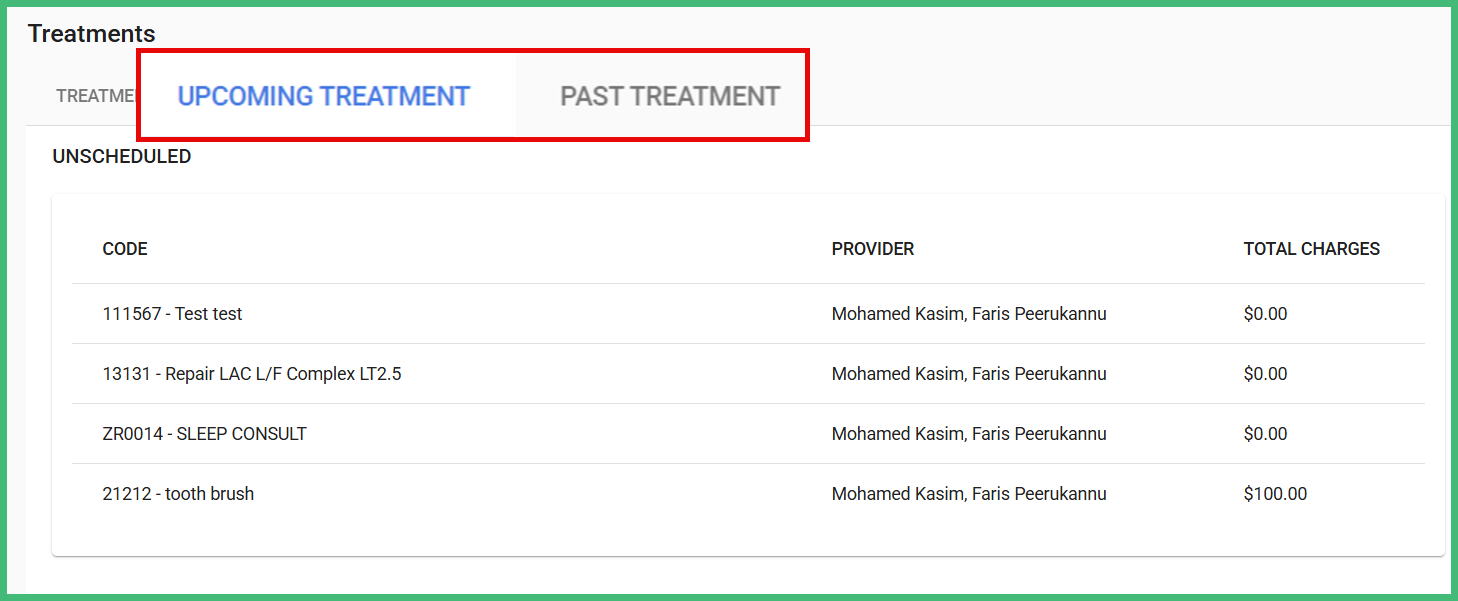This screenshot has height=601, width=1458.
Task: Select the UNSCHEDULED section label
Action: pos(121,156)
